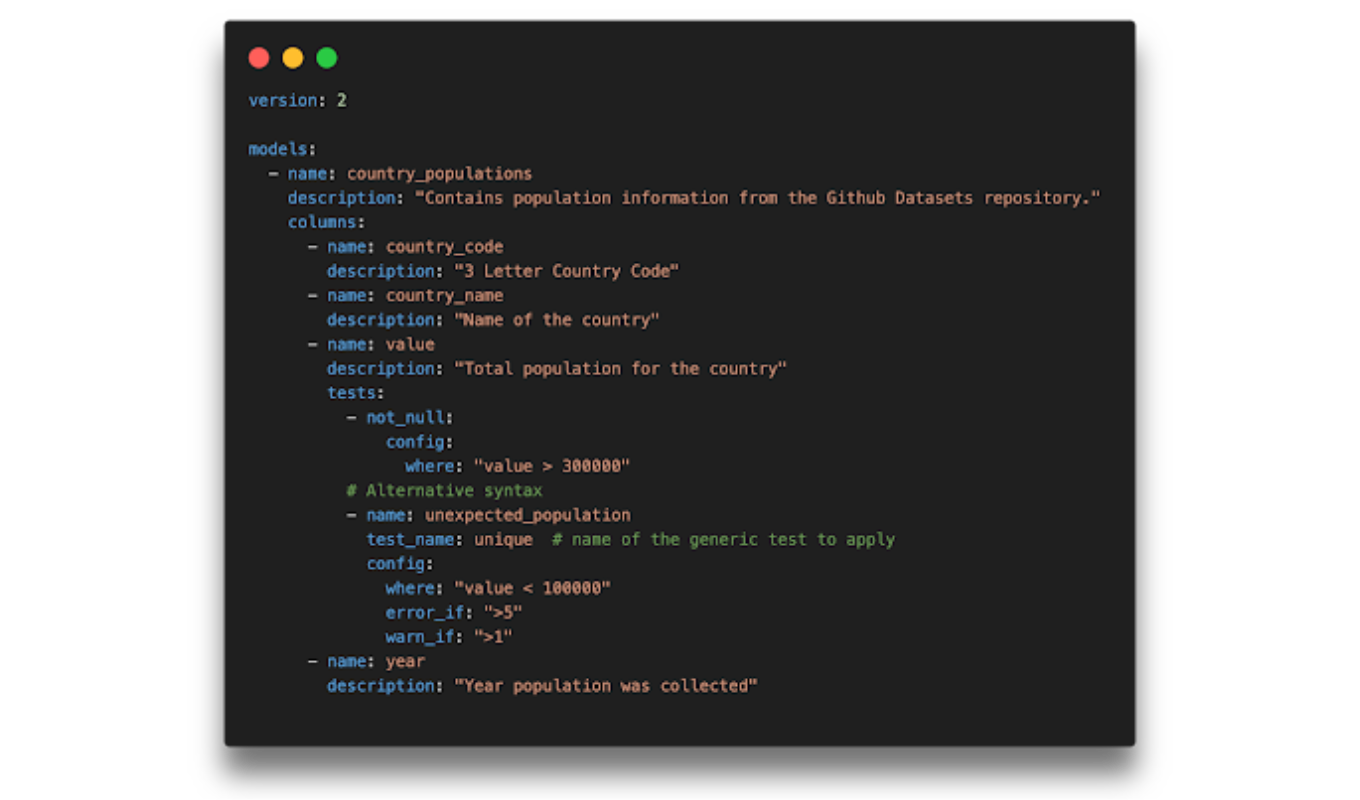
Task: Click the warn_if ">1" value
Action: click(493, 637)
